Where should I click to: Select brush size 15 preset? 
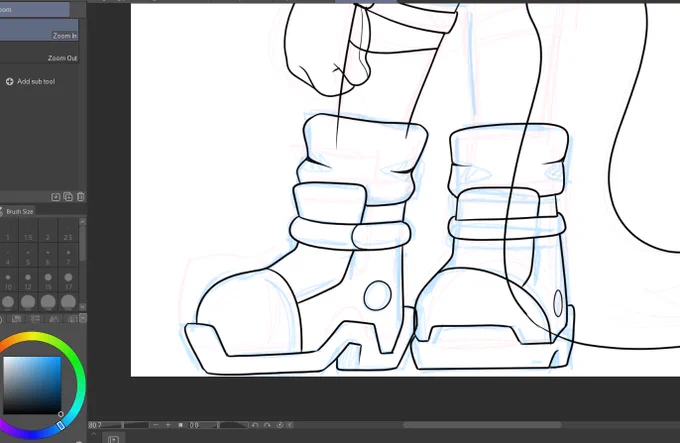[48, 280]
